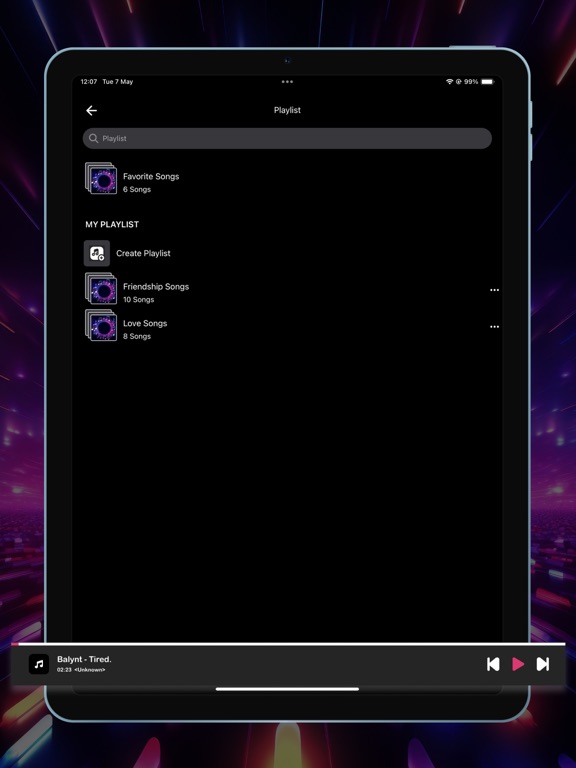Screen dimensions: 576x768
Task: Click the Create Playlist icon
Action: click(97, 253)
